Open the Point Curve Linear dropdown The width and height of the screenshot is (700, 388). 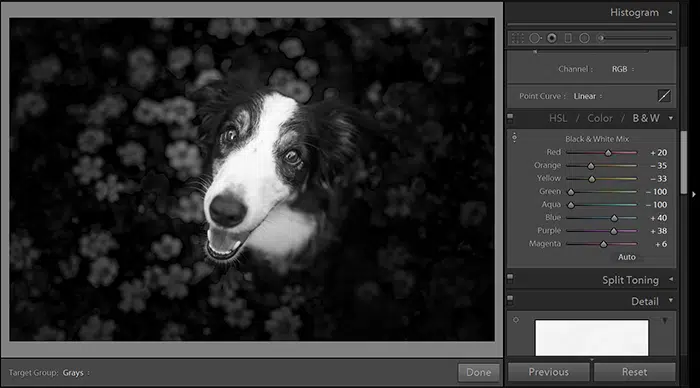[x=588, y=96]
